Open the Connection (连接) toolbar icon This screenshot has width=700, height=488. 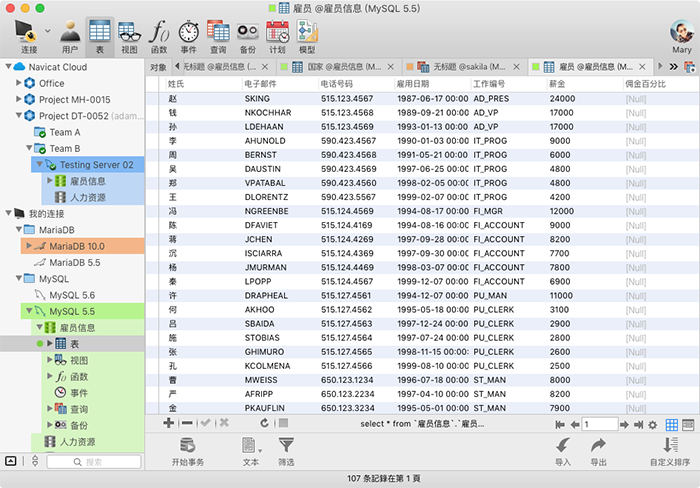[x=25, y=37]
